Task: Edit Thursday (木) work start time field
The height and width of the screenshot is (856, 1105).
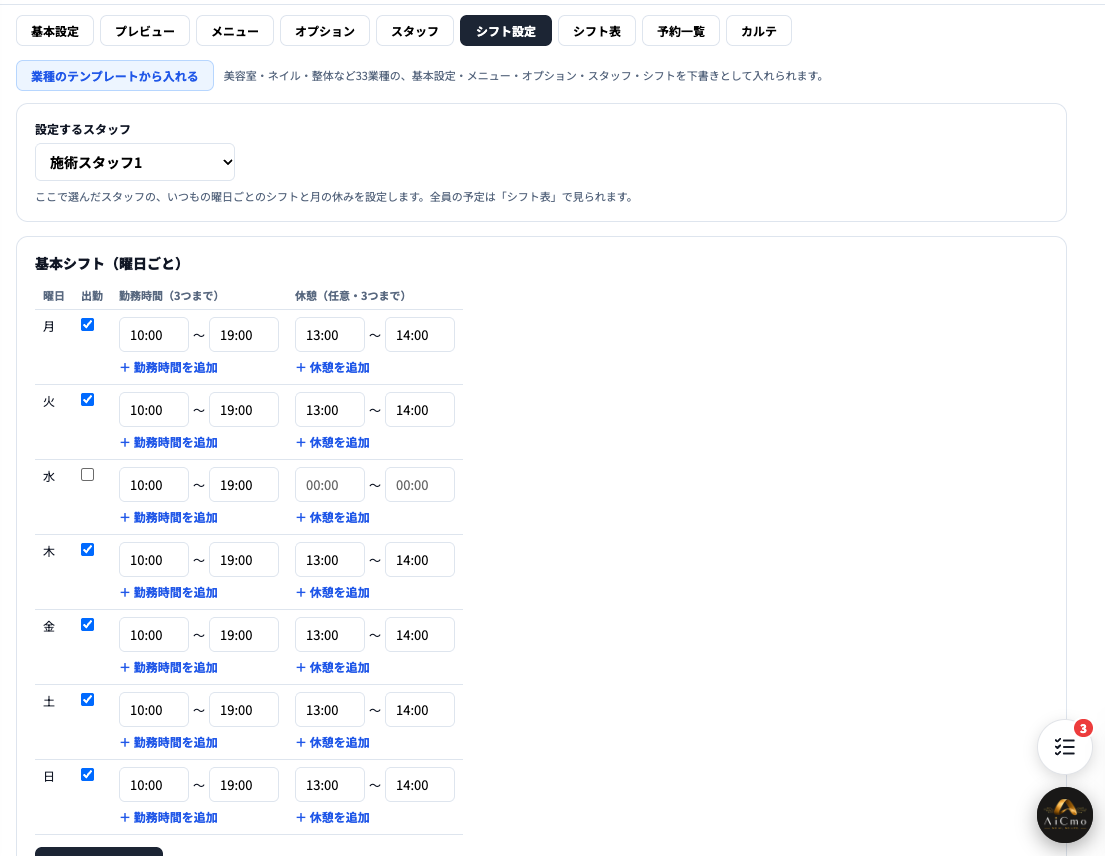Action: click(154, 560)
